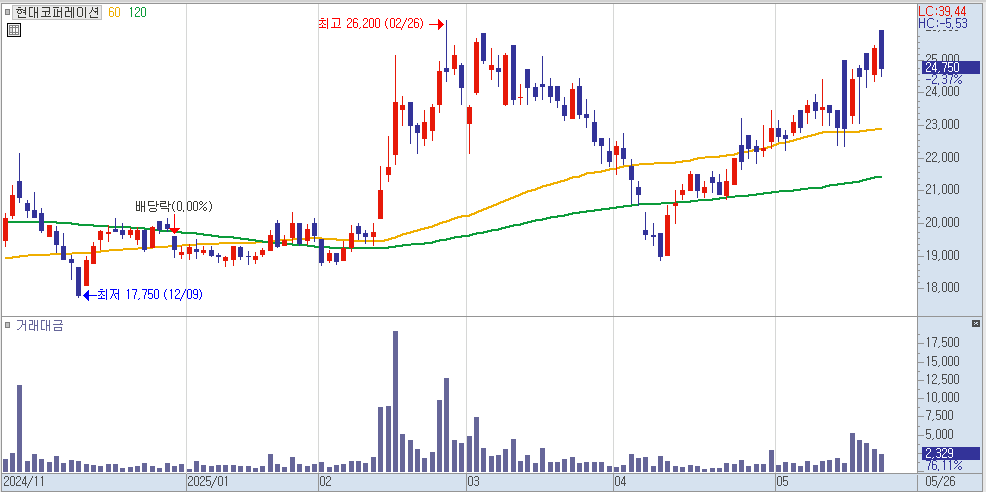Select the 60-day moving average label
Screen dimensions: 986x492
point(114,12)
